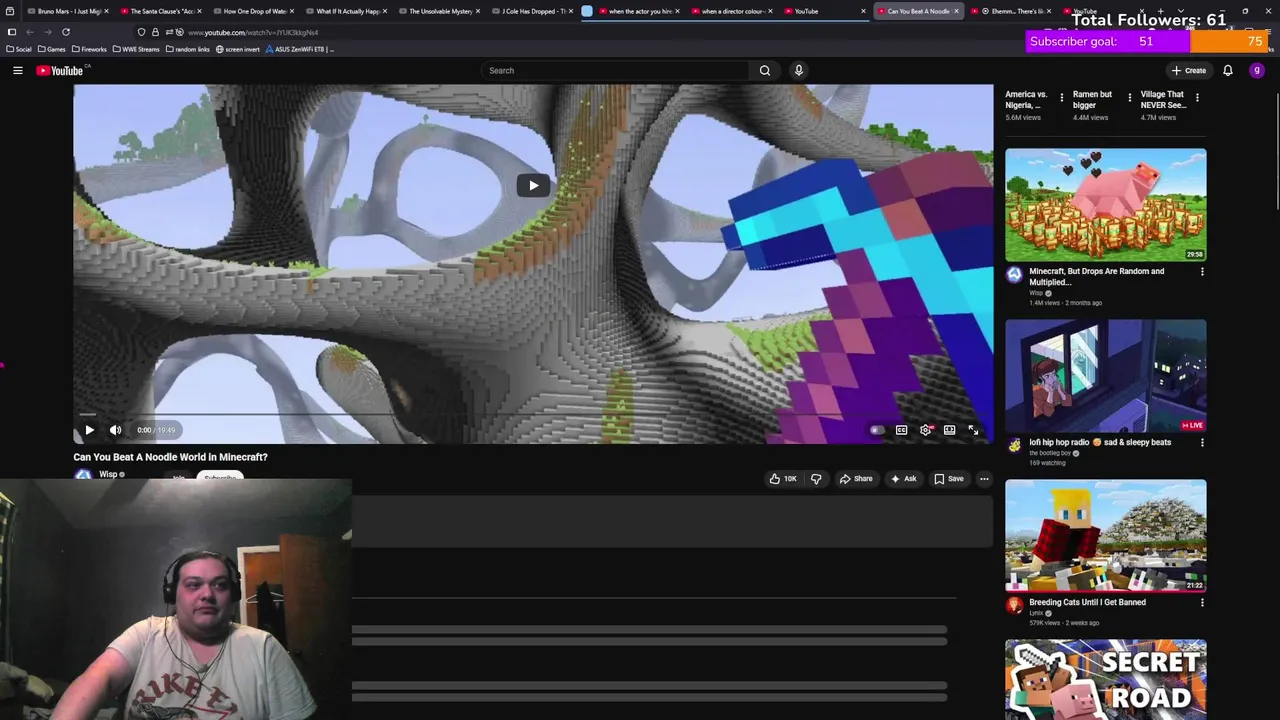Screen dimensions: 1280x720
Task: Switch to How One Drop of Water tab
Action: coord(253,11)
